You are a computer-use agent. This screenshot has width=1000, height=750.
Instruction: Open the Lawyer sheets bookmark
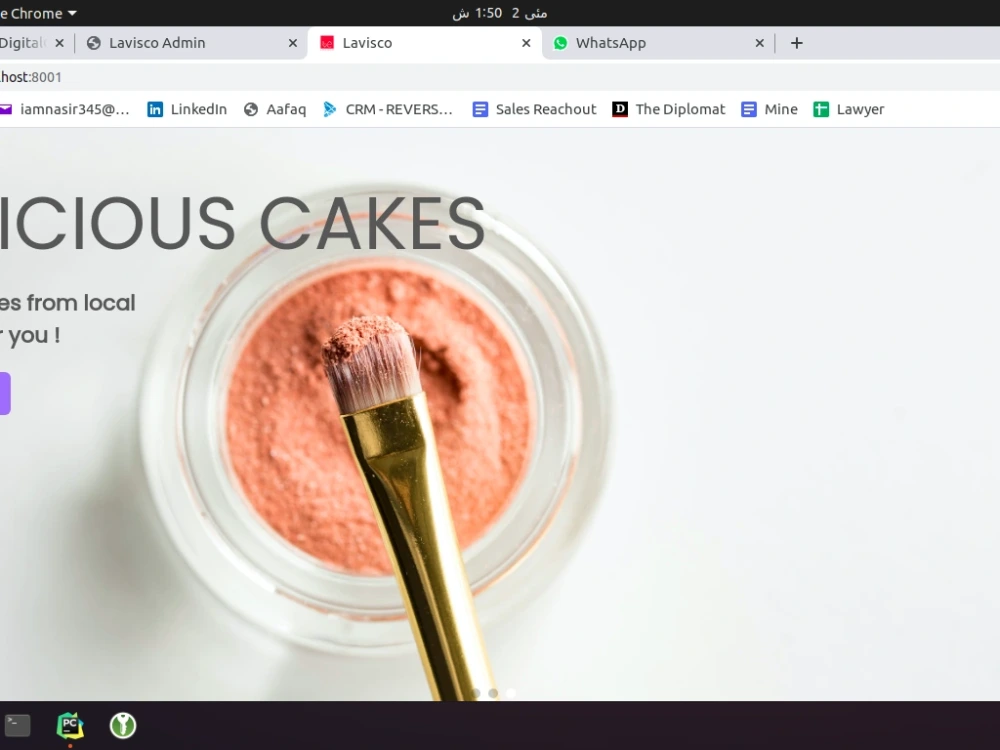849,109
